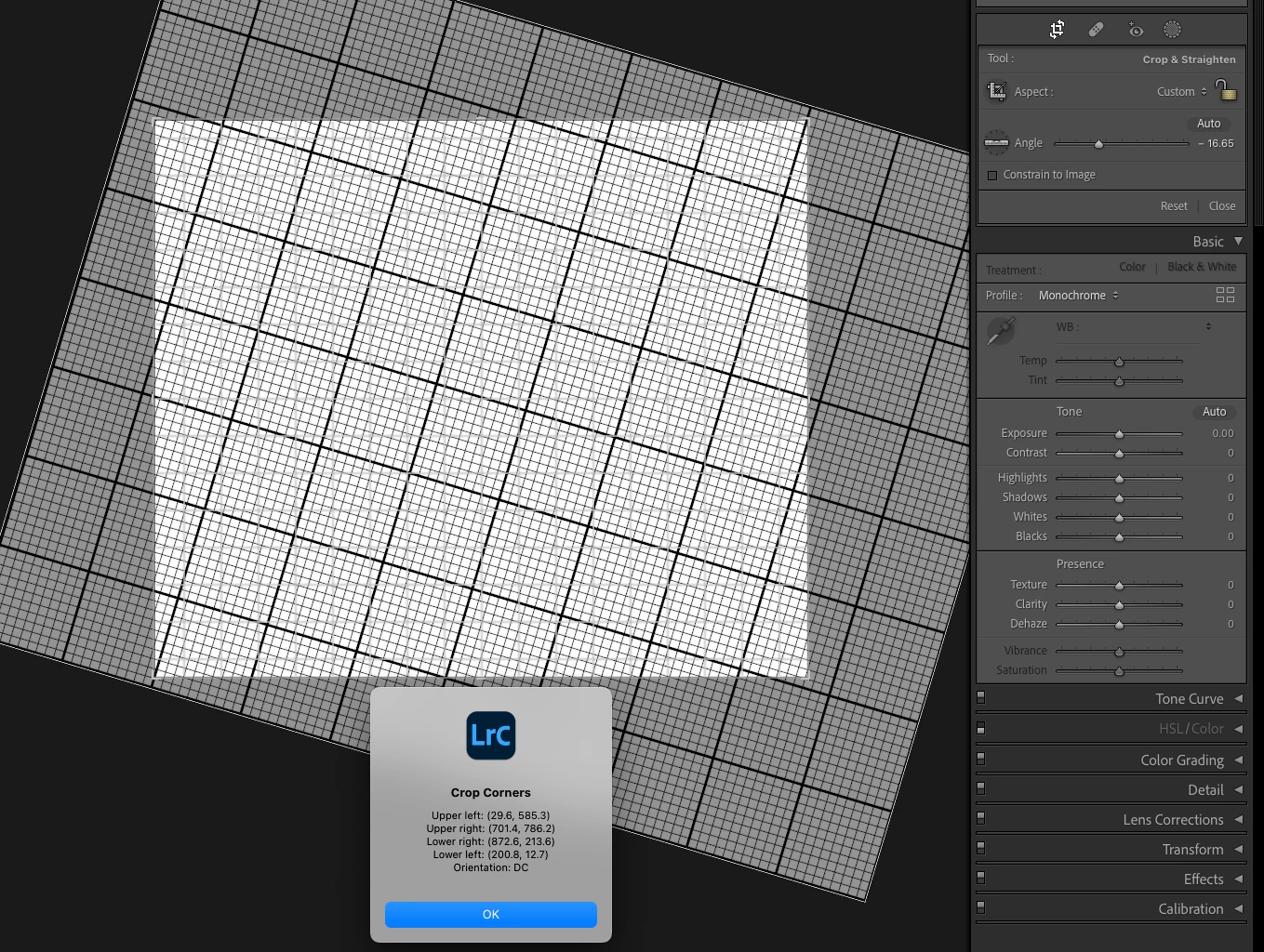Toggle the Tone Curve panel switch

pyautogui.click(x=980, y=697)
